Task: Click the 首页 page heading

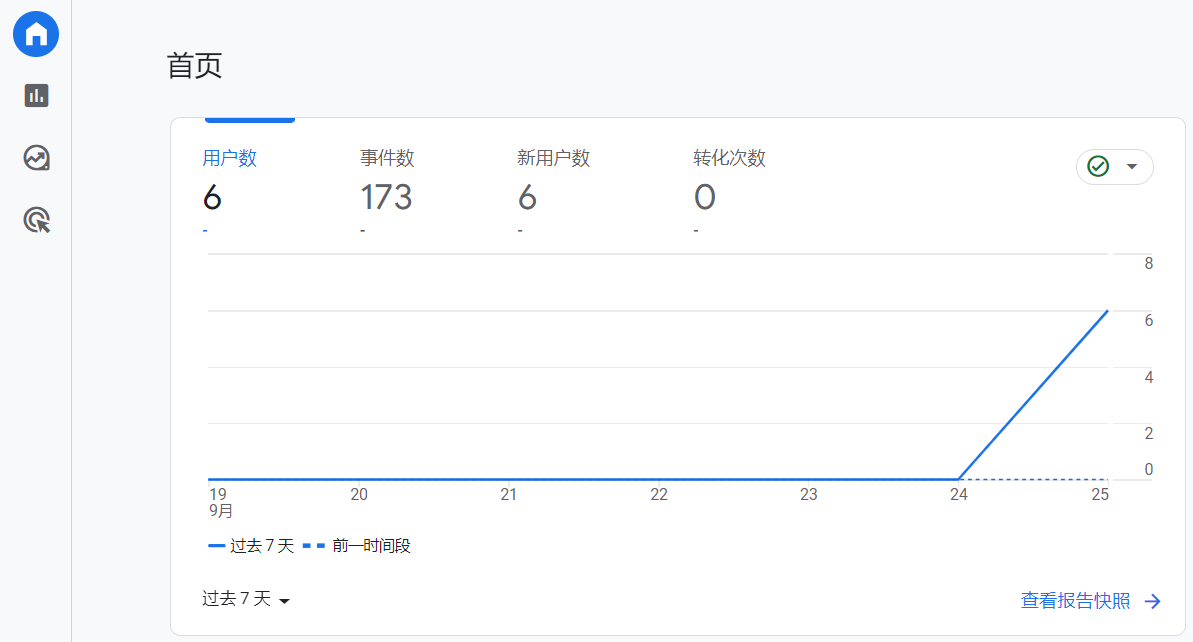Action: point(194,66)
